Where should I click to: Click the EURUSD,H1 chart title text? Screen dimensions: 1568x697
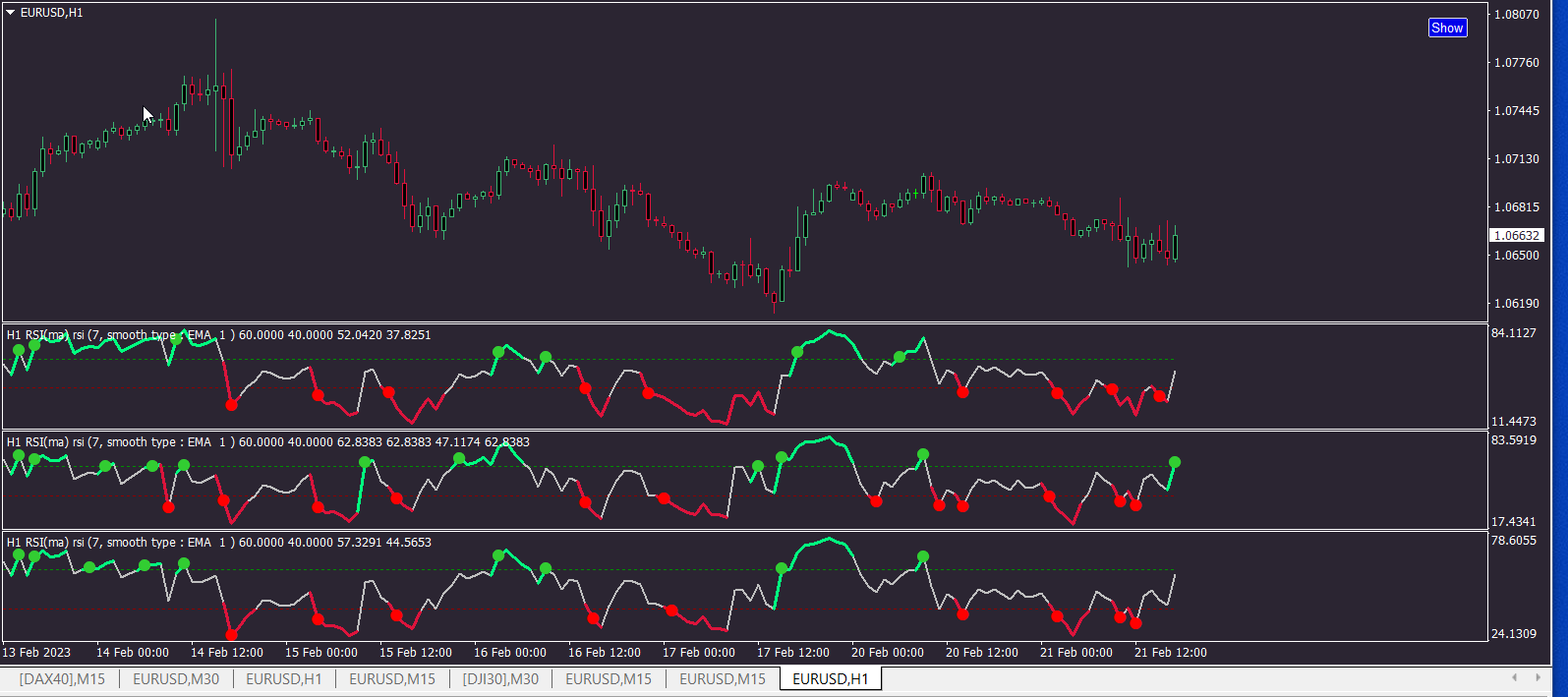pos(52,13)
